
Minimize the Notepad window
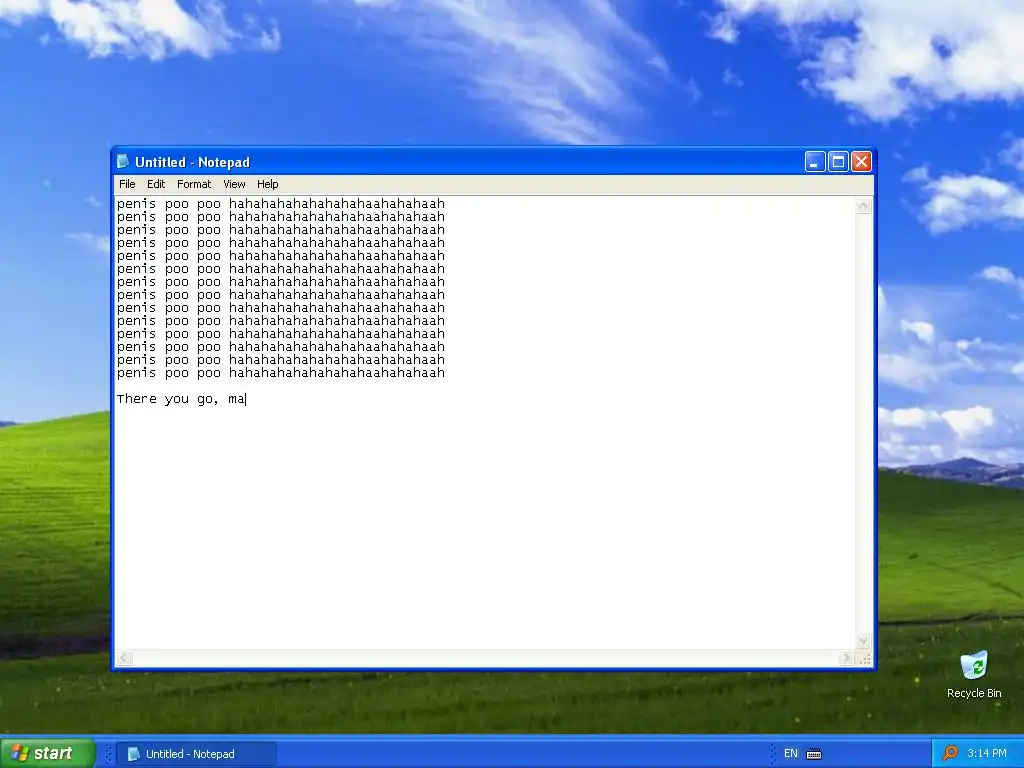tap(815, 161)
